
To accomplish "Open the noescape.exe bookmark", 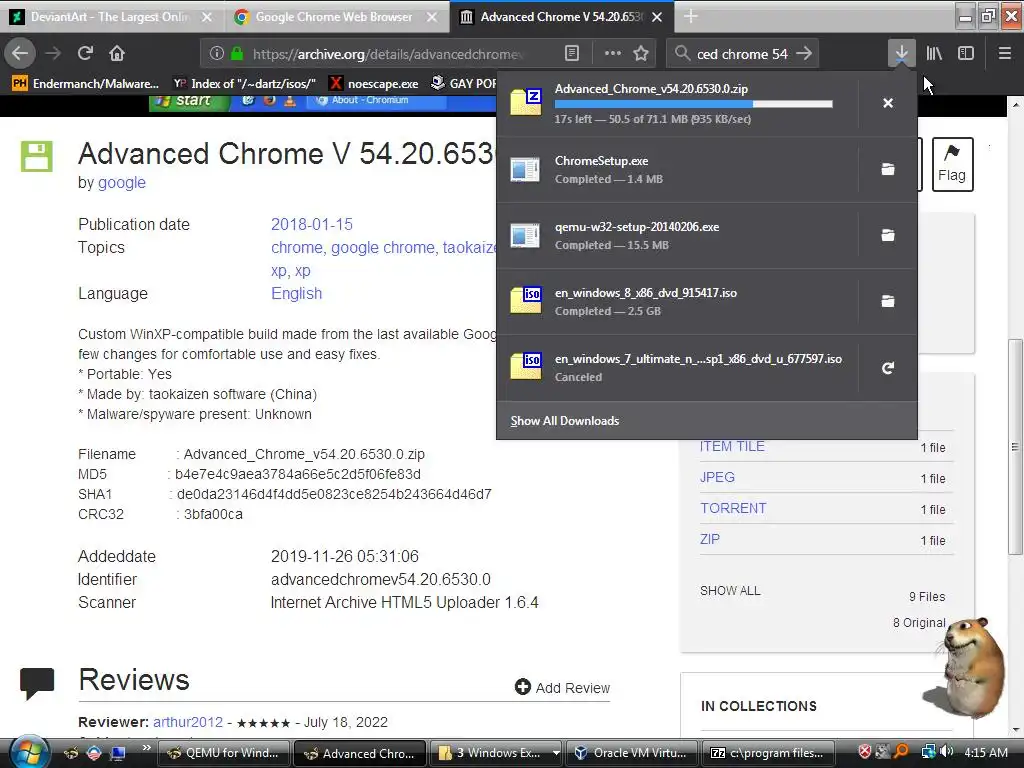I will [374, 83].
